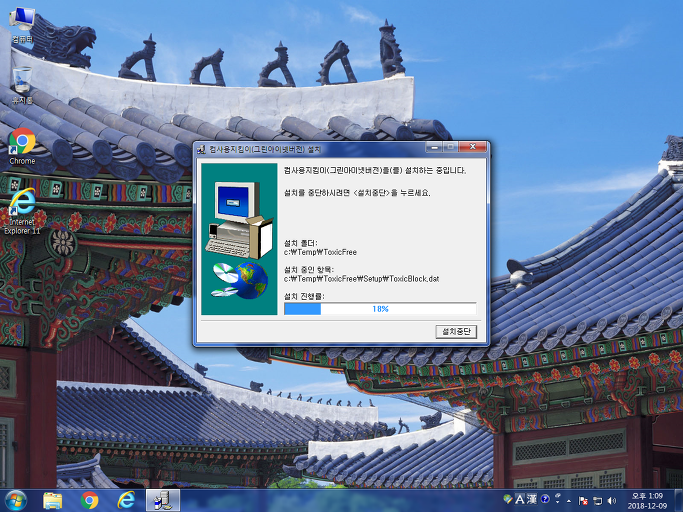The width and height of the screenshot is (683, 512).
Task: Click the installer's taskbar button
Action: pos(163,501)
